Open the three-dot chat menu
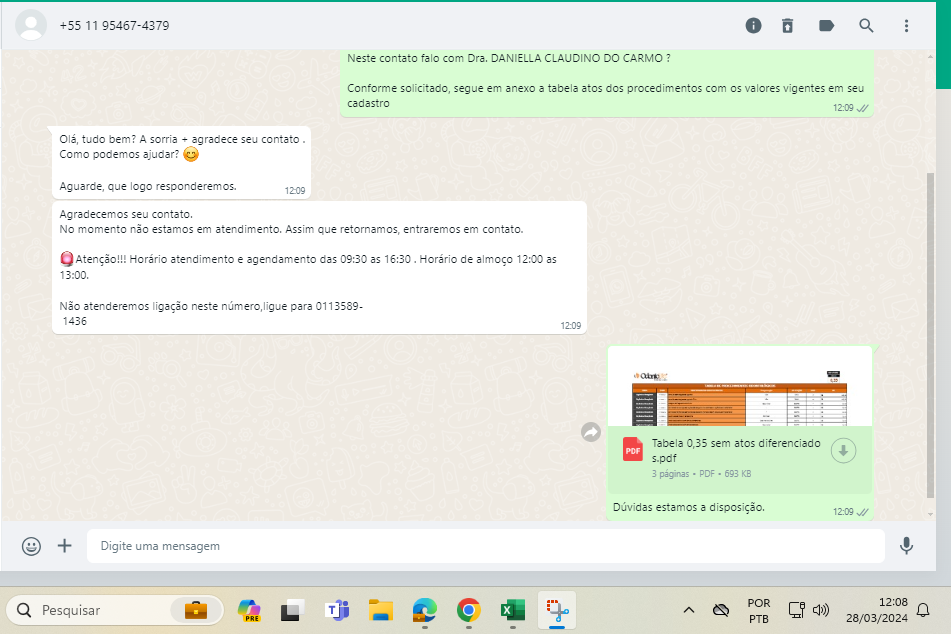951x634 pixels. [x=906, y=25]
